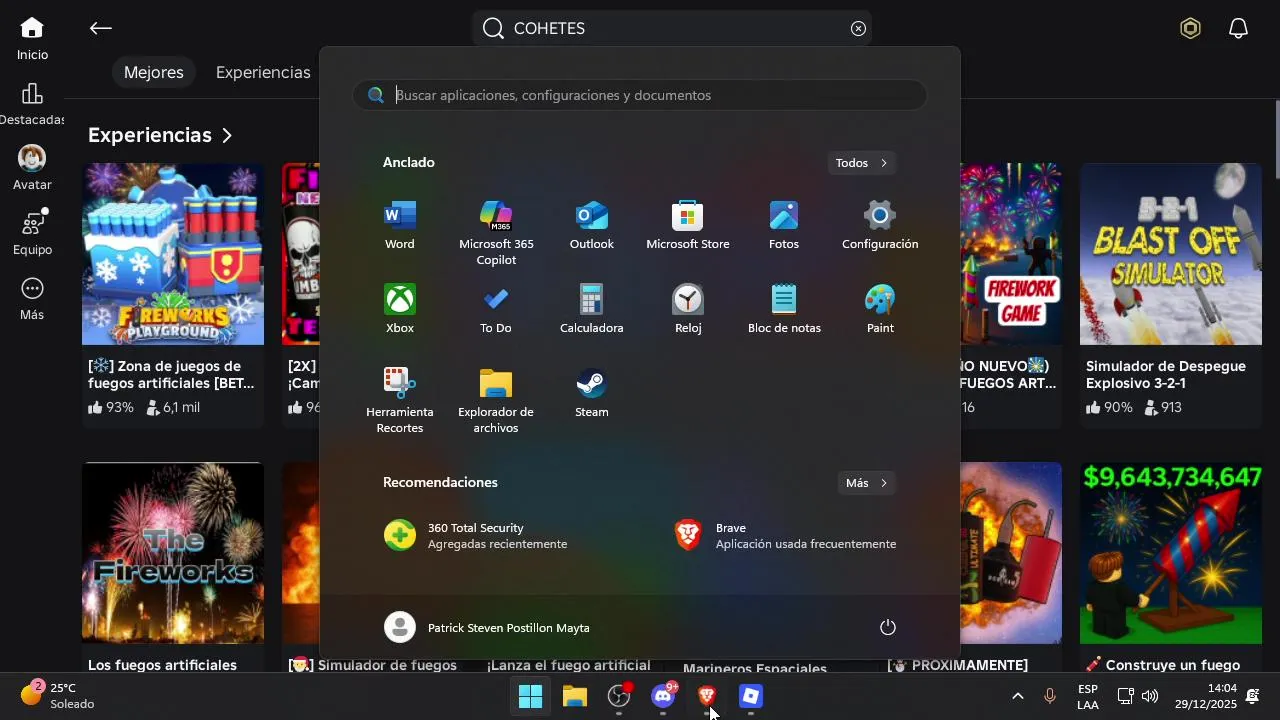Image resolution: width=1280 pixels, height=720 pixels.
Task: Open Roblox Equipo section
Action: (x=32, y=234)
